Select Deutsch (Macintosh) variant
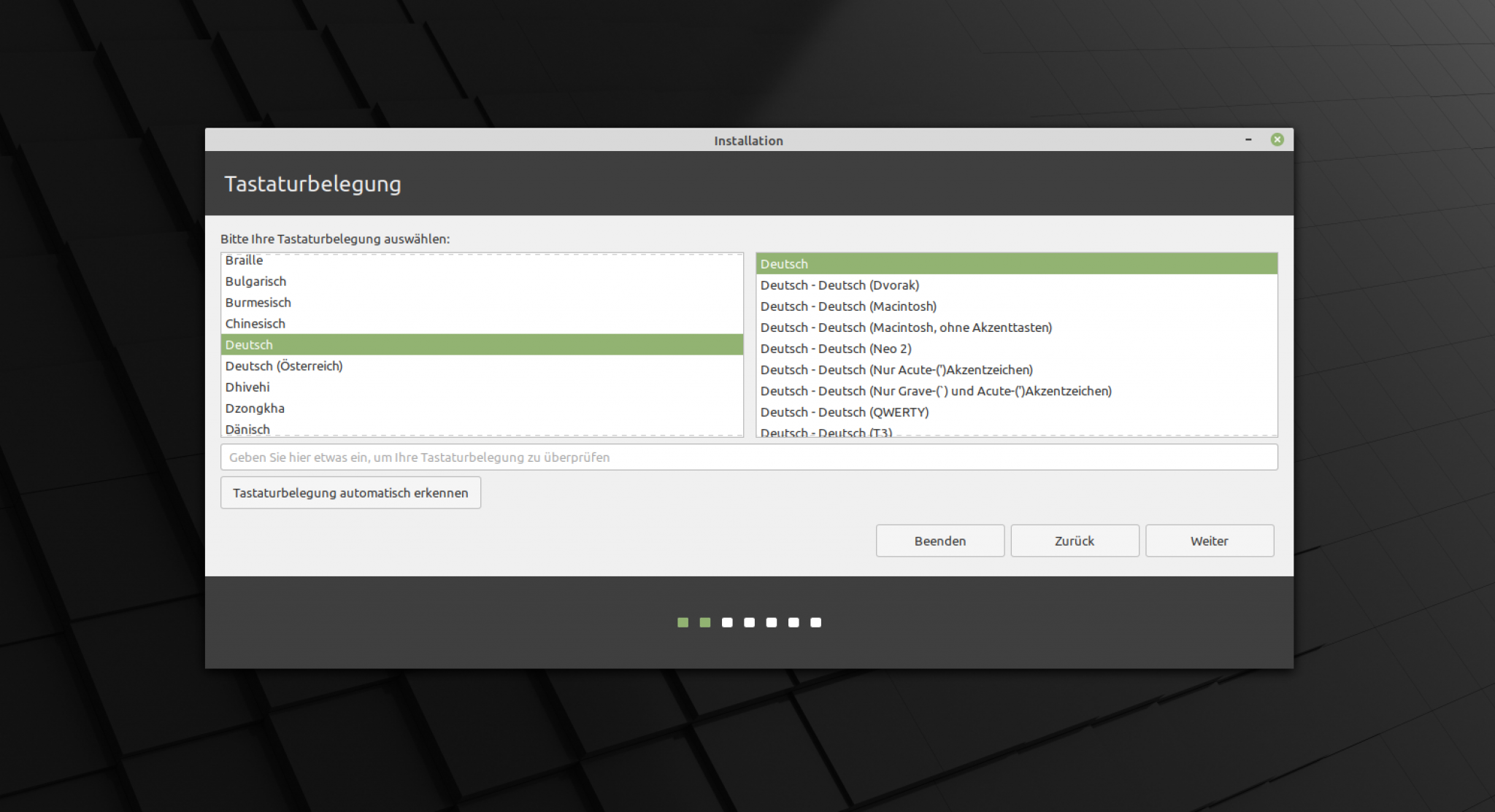 click(1017, 306)
